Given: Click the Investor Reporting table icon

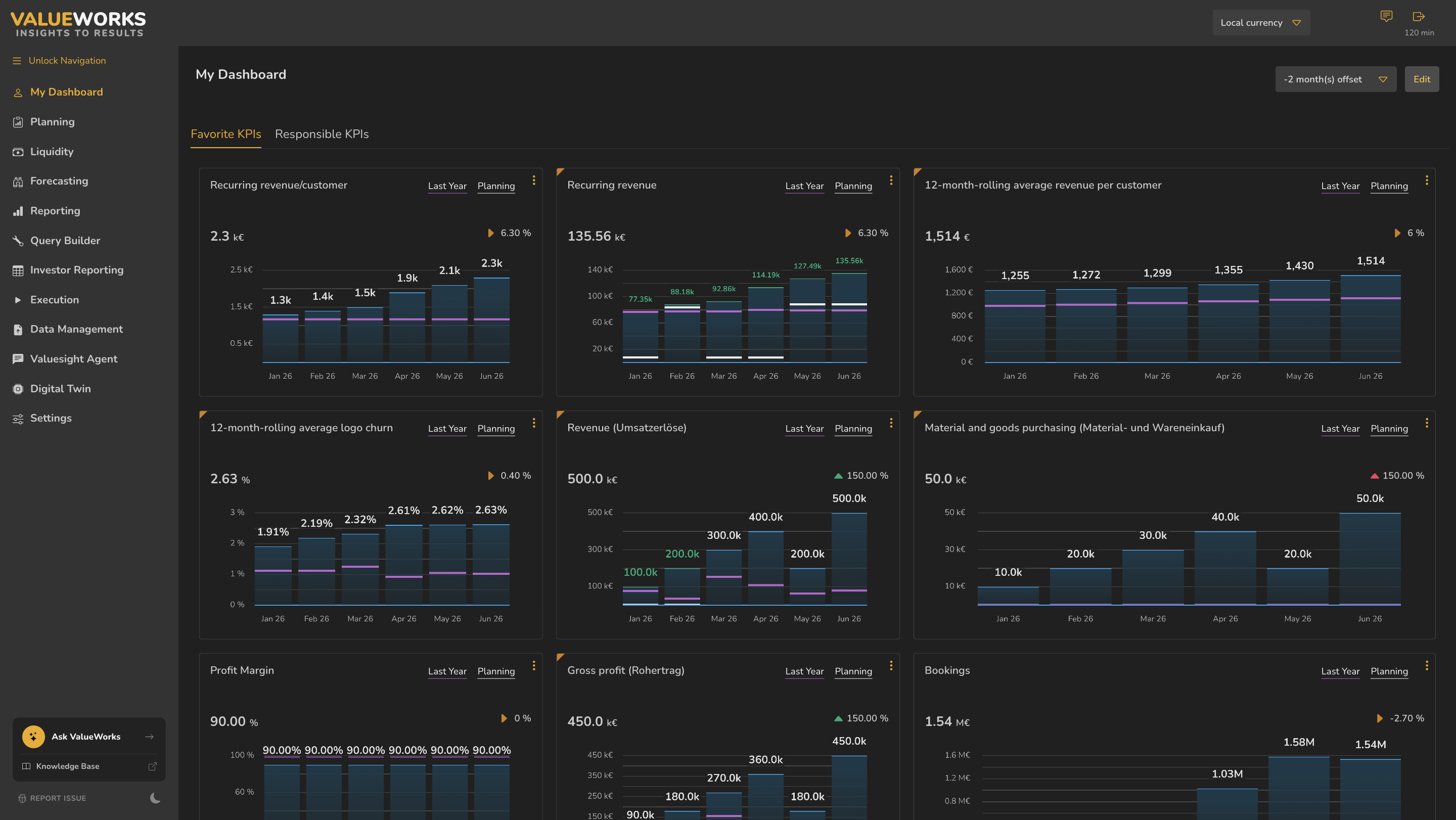Looking at the screenshot, I should (x=18, y=270).
